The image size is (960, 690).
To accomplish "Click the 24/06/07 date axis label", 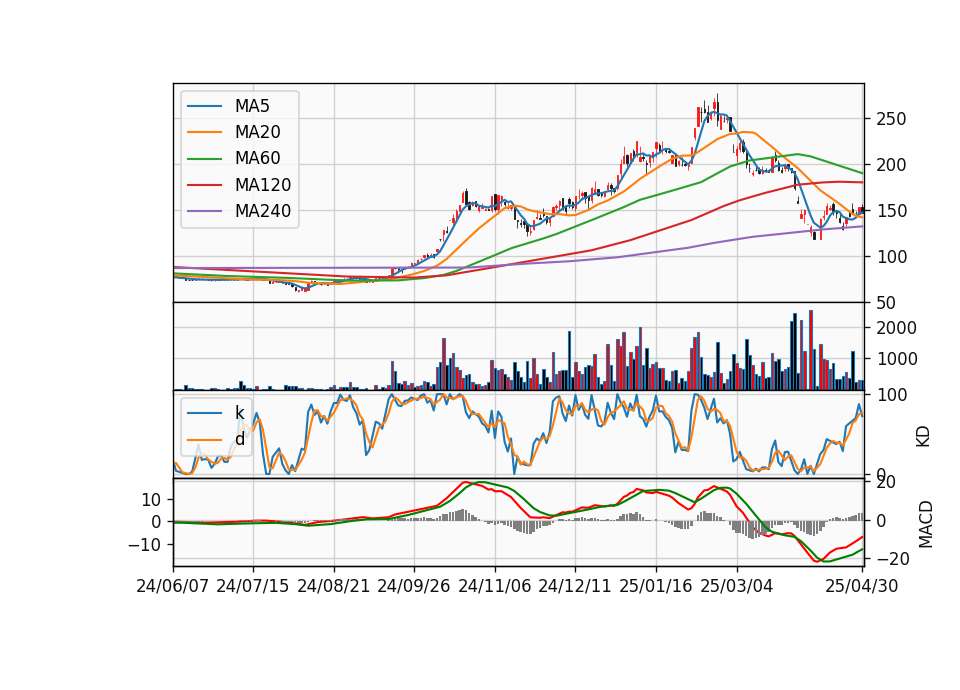I will point(173,586).
